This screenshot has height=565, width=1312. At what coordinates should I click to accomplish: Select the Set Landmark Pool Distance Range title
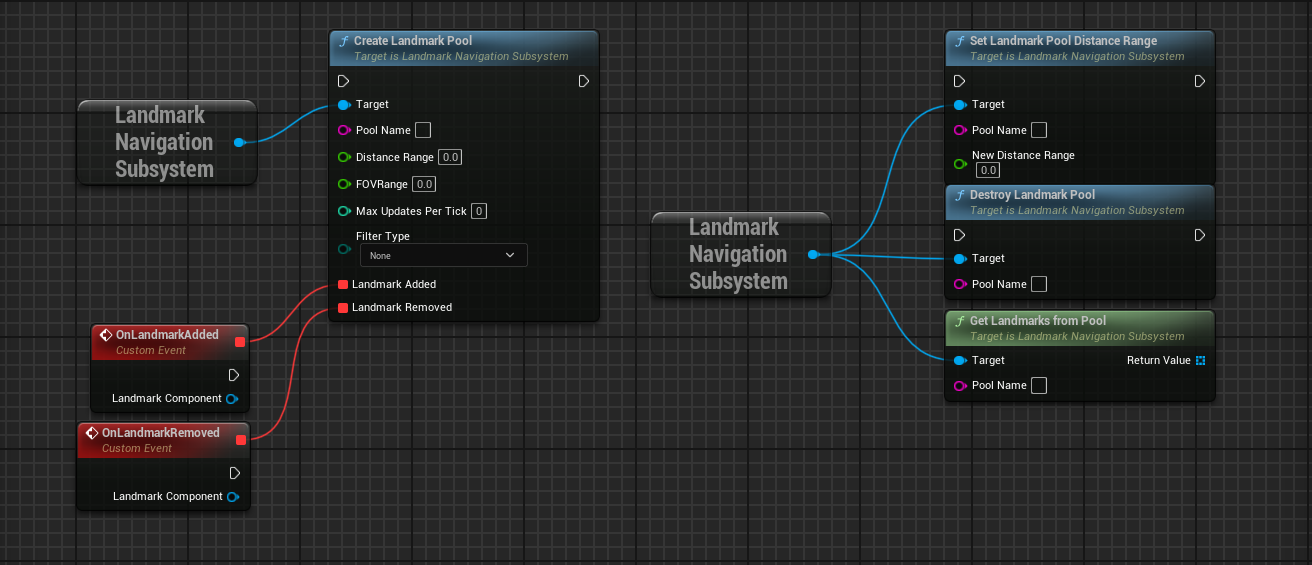tap(1064, 41)
